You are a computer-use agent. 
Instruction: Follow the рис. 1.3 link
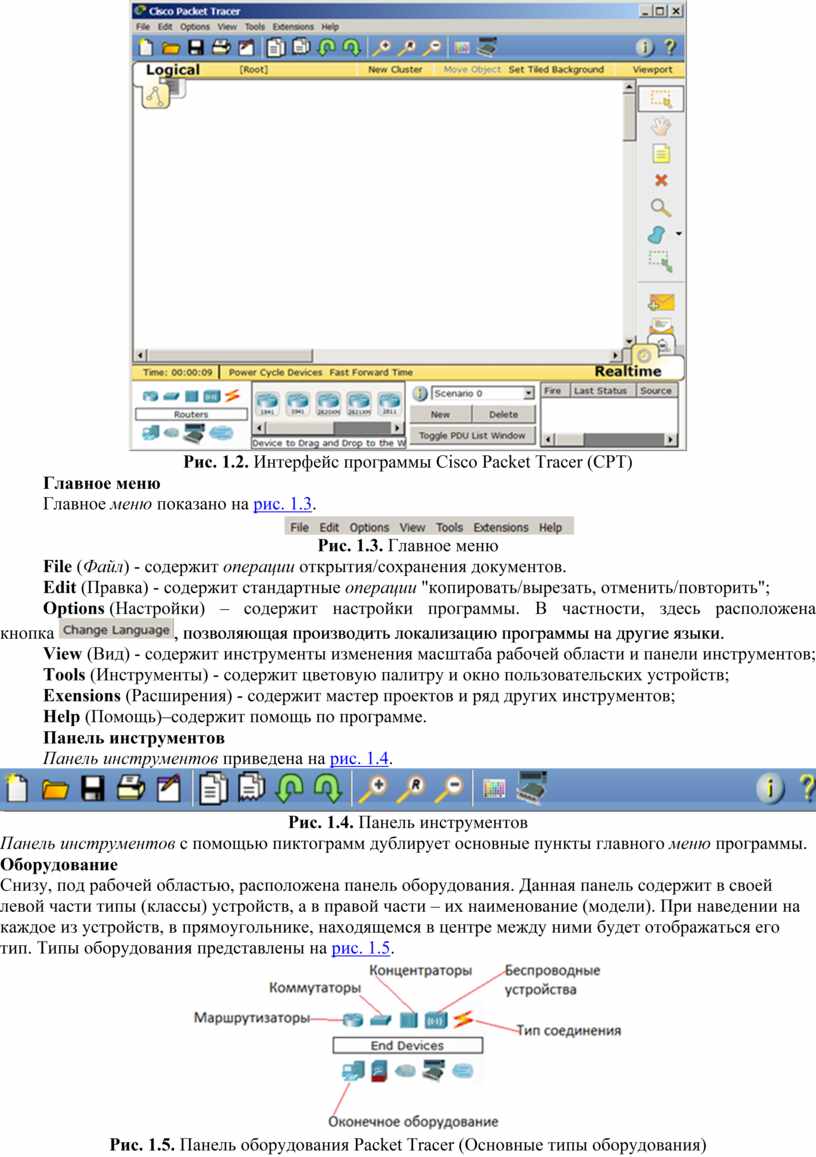(x=283, y=504)
